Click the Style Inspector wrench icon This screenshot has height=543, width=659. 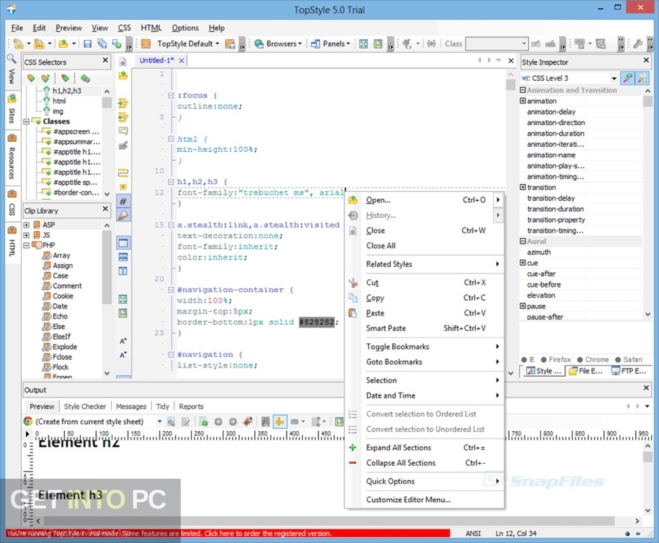(627, 78)
